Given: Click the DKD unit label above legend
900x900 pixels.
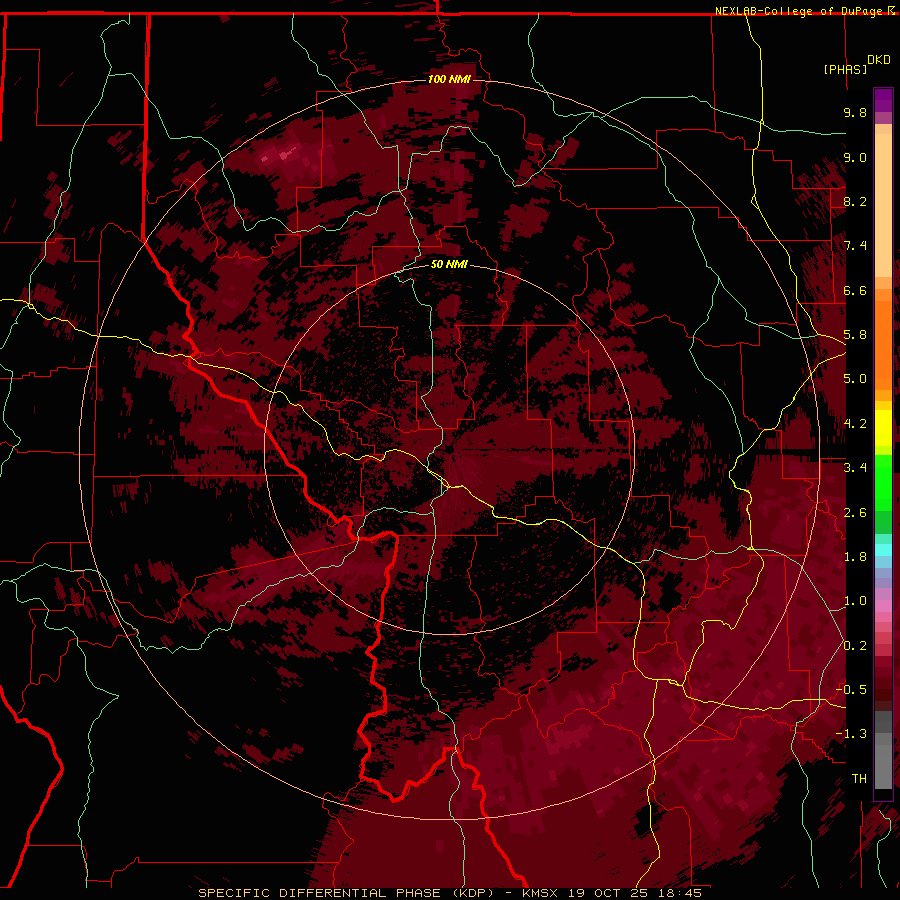Looking at the screenshot, I should click(x=879, y=60).
